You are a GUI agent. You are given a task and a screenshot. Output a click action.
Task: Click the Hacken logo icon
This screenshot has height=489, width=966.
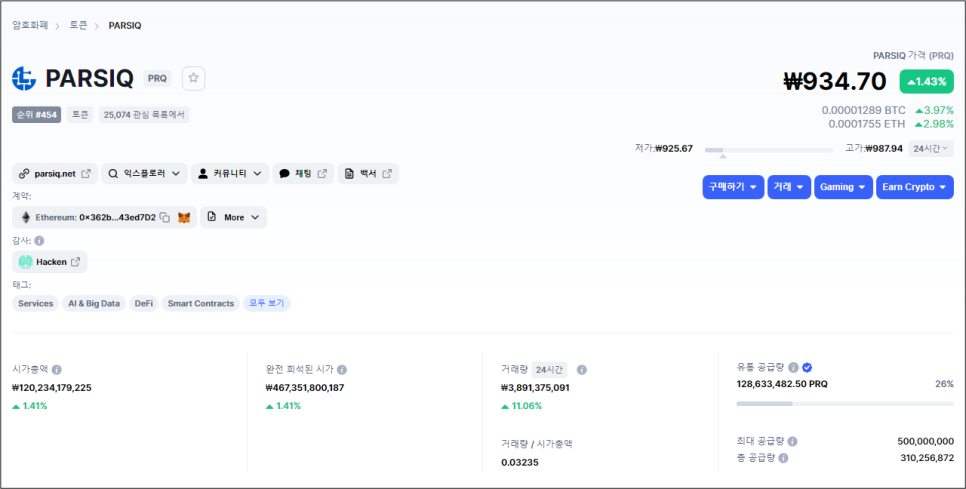25,262
